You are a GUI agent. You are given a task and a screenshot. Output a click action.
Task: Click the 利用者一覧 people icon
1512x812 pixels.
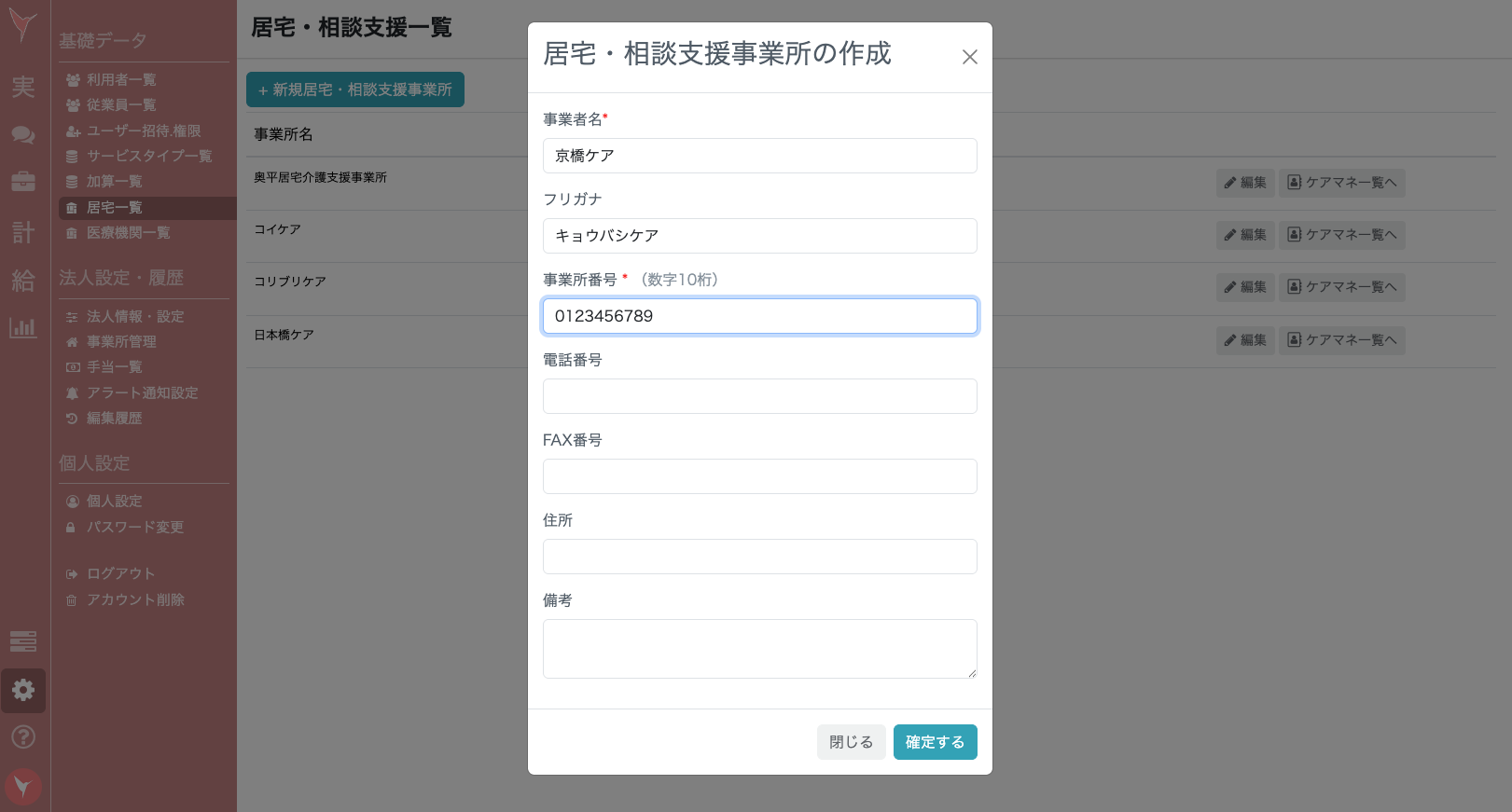coord(73,80)
